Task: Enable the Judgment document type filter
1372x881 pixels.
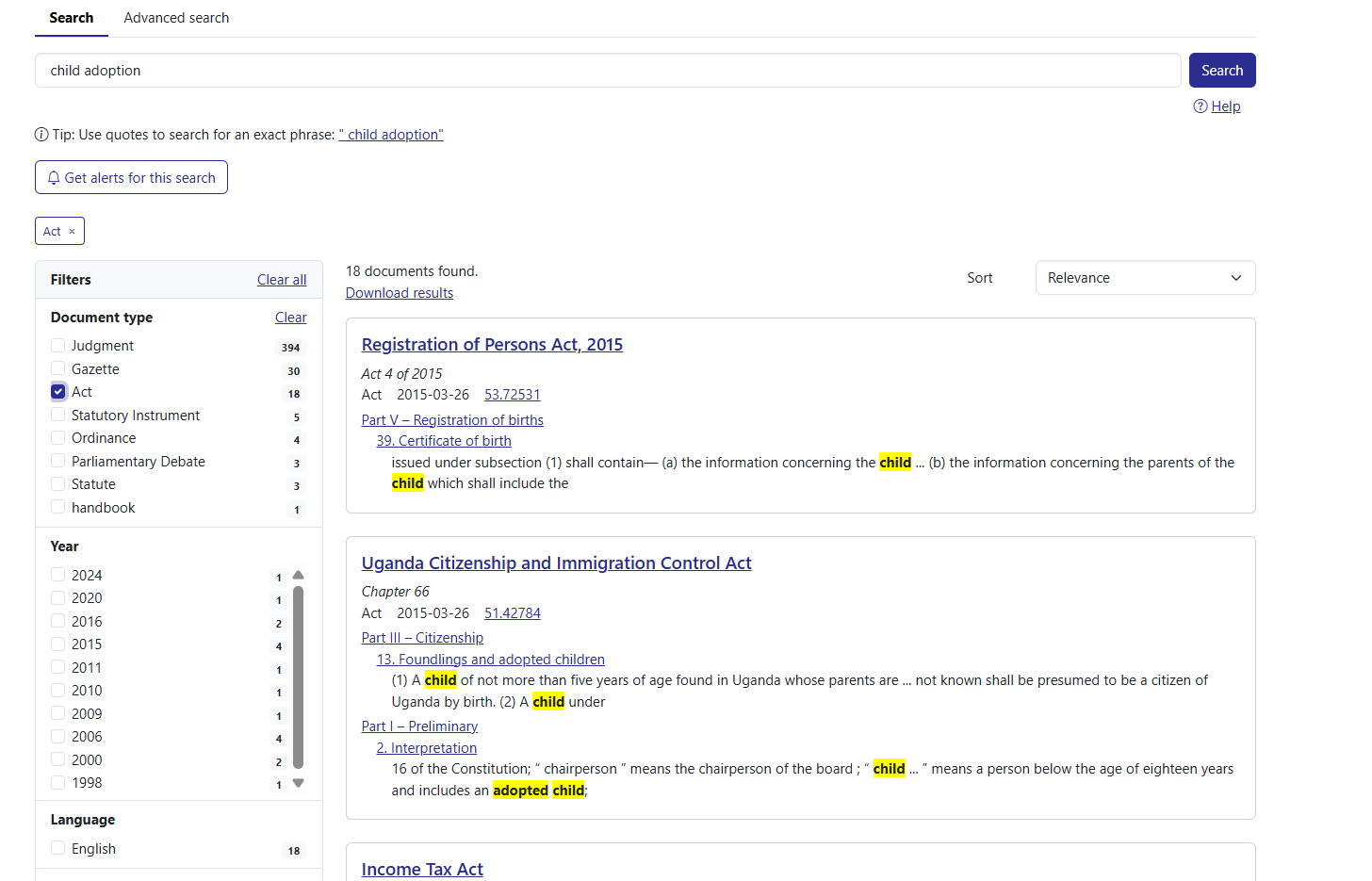Action: [x=58, y=346]
